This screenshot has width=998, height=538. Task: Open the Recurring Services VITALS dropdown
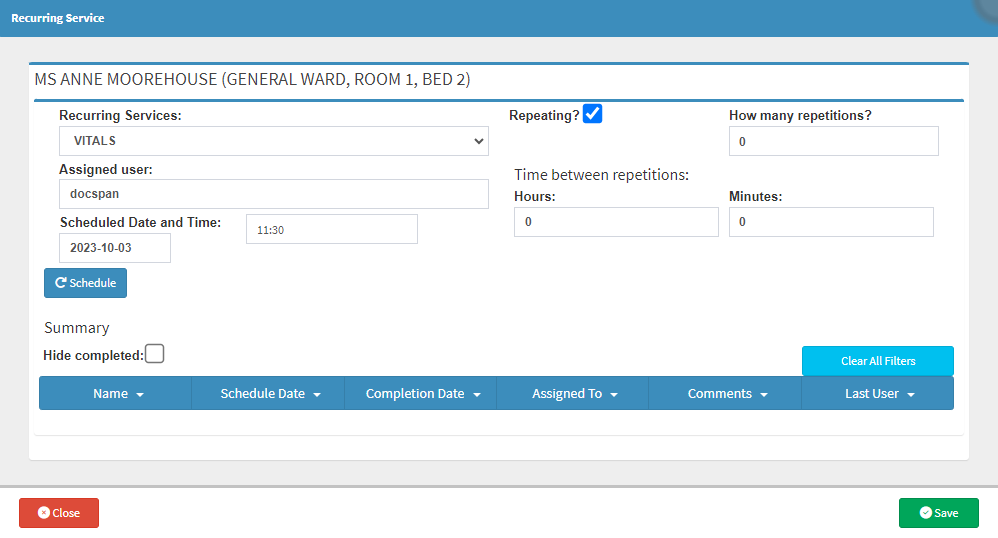coord(274,141)
